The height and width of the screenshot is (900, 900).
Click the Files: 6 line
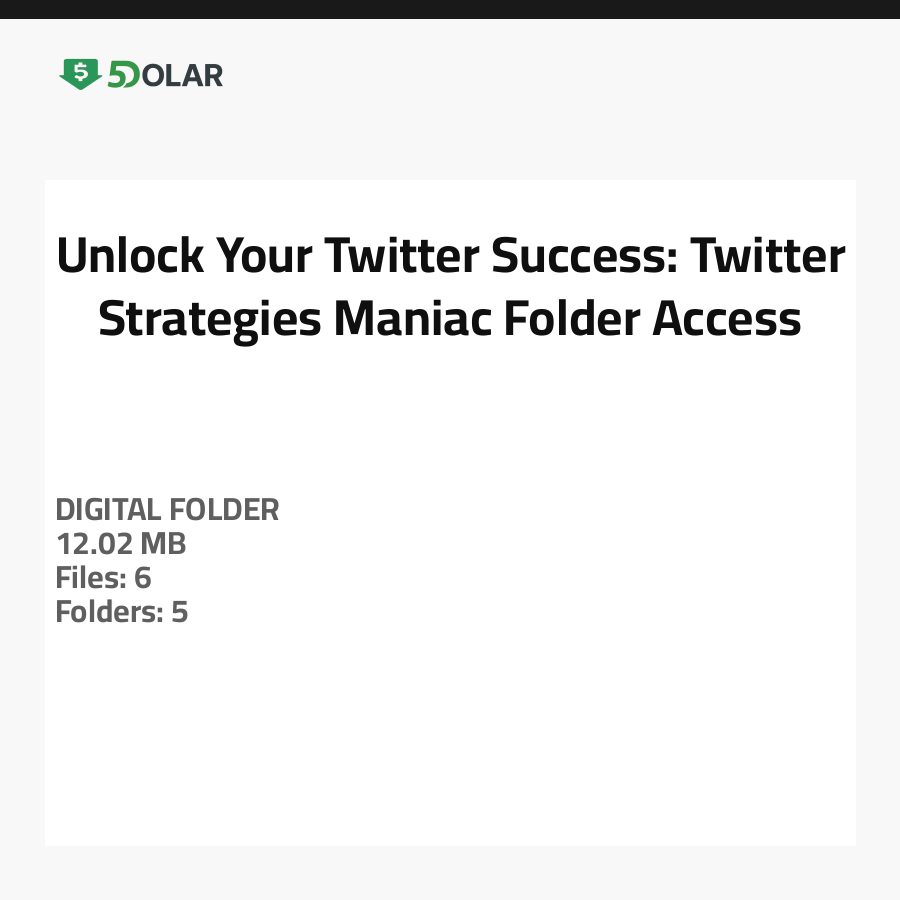coord(103,578)
